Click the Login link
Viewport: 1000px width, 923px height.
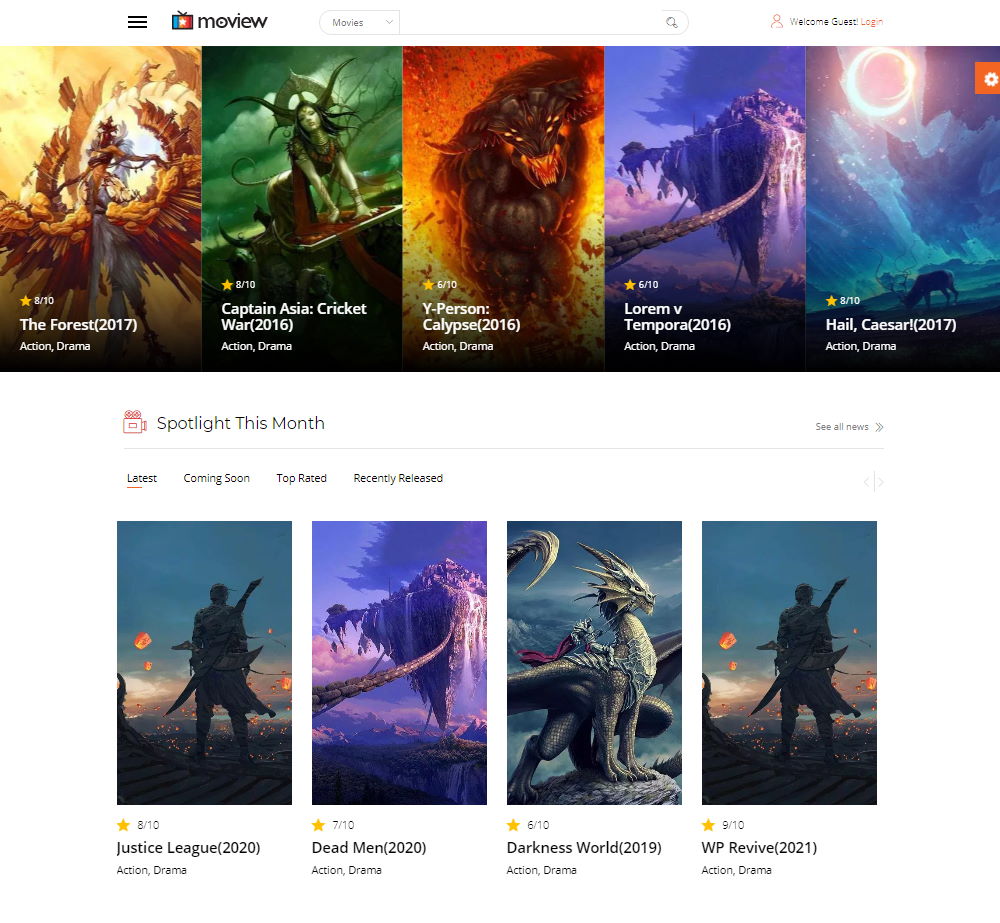tap(871, 22)
